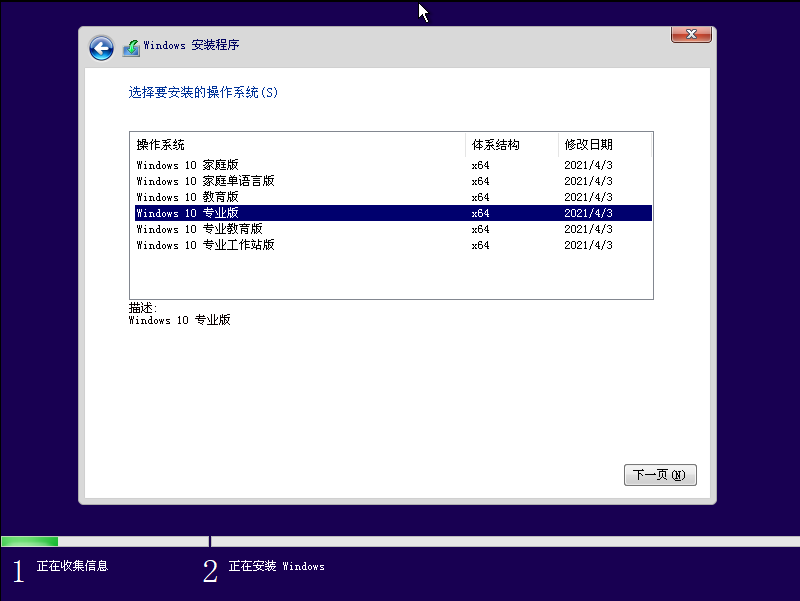Screen dimensions: 800x601
Task: Click the 体系结构 column header
Action: coord(494,144)
